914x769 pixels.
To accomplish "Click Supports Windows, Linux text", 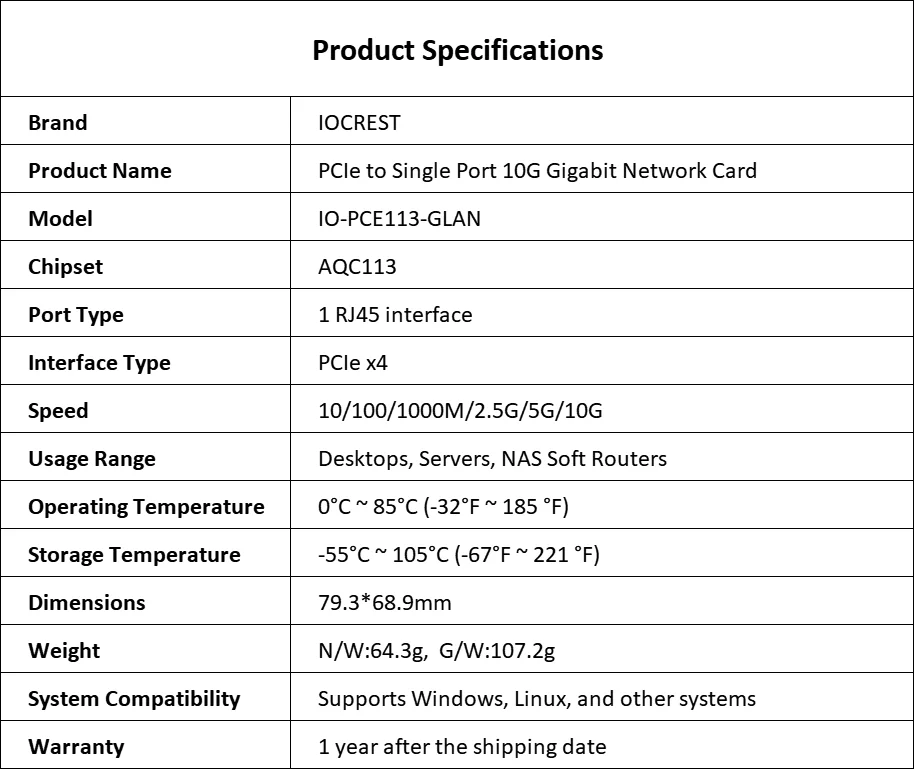I will point(443,698).
